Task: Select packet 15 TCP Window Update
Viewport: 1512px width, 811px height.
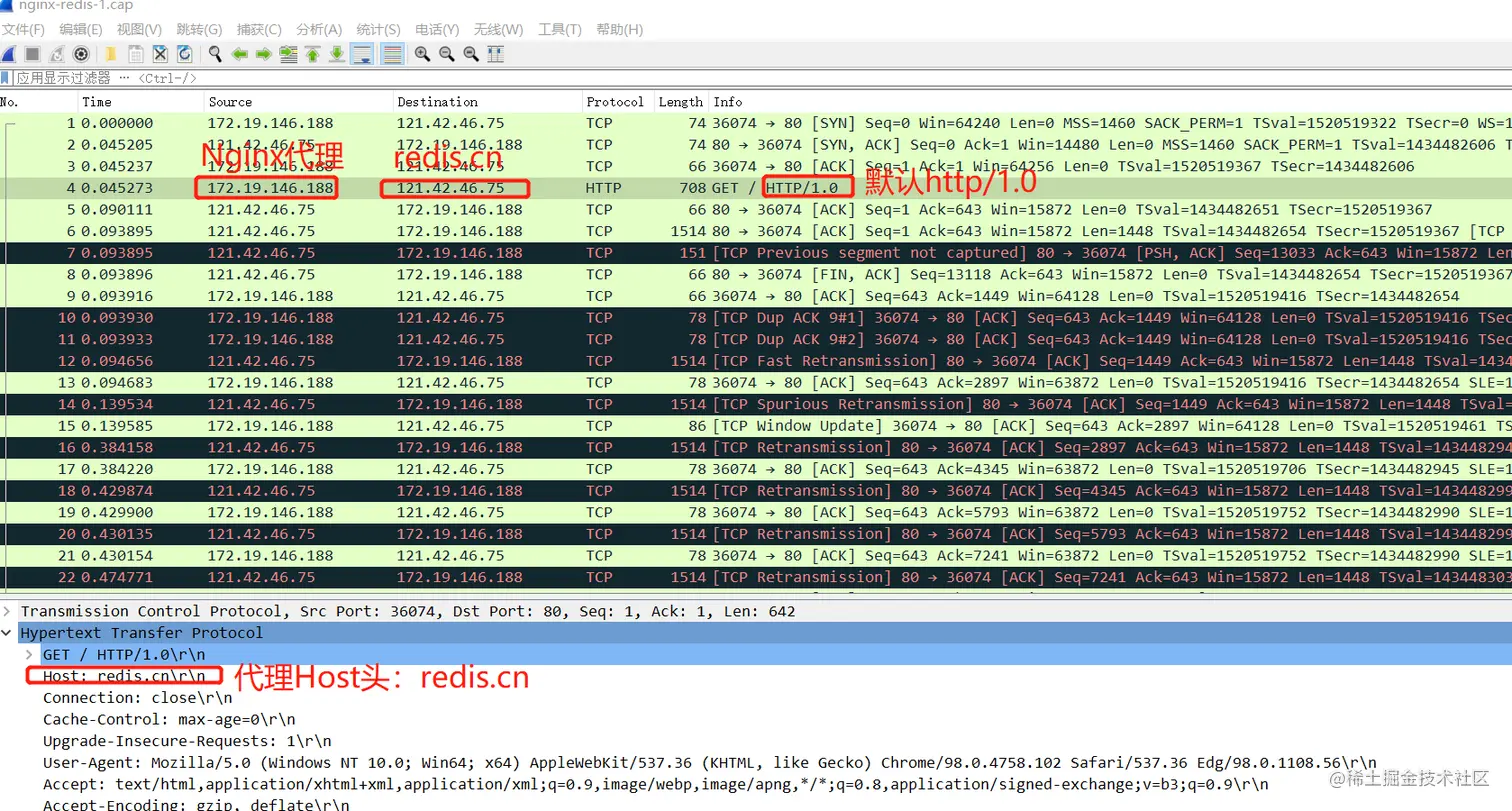Action: click(756, 426)
